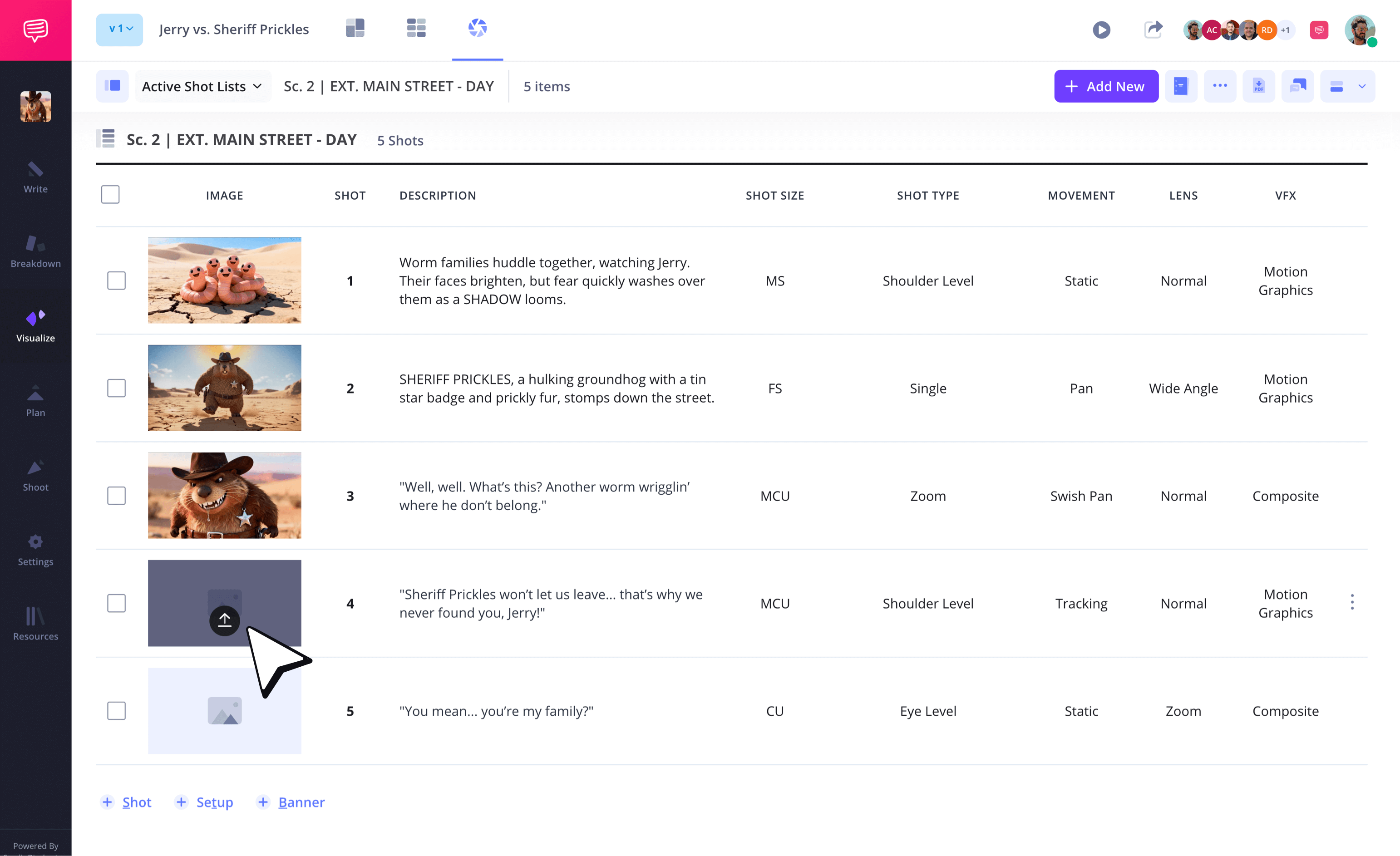Click upload image icon on shot 4

pyautogui.click(x=224, y=620)
